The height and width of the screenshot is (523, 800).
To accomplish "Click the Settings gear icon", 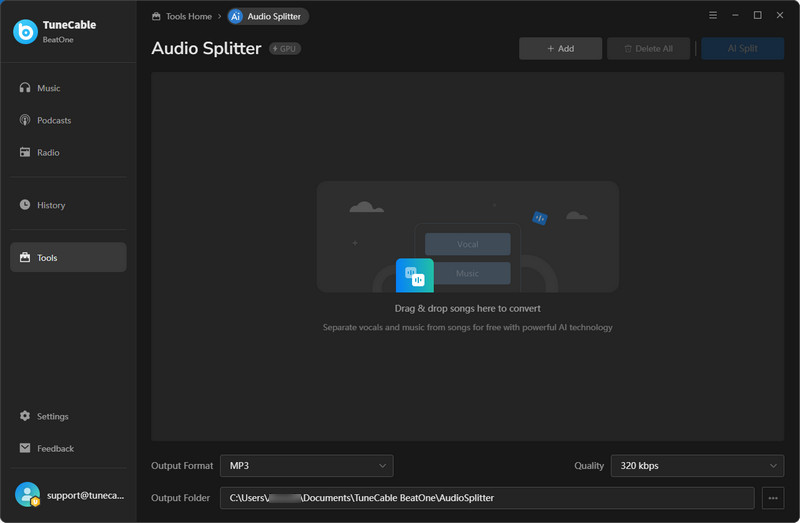I will coord(24,416).
